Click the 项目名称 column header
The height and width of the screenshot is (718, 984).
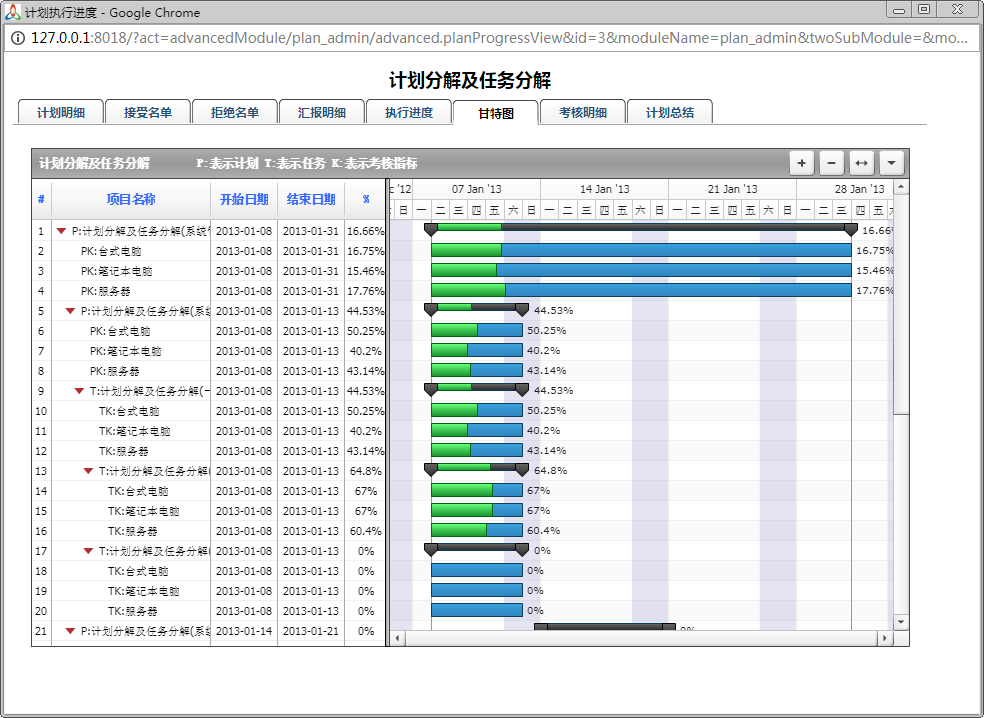pyautogui.click(x=131, y=200)
